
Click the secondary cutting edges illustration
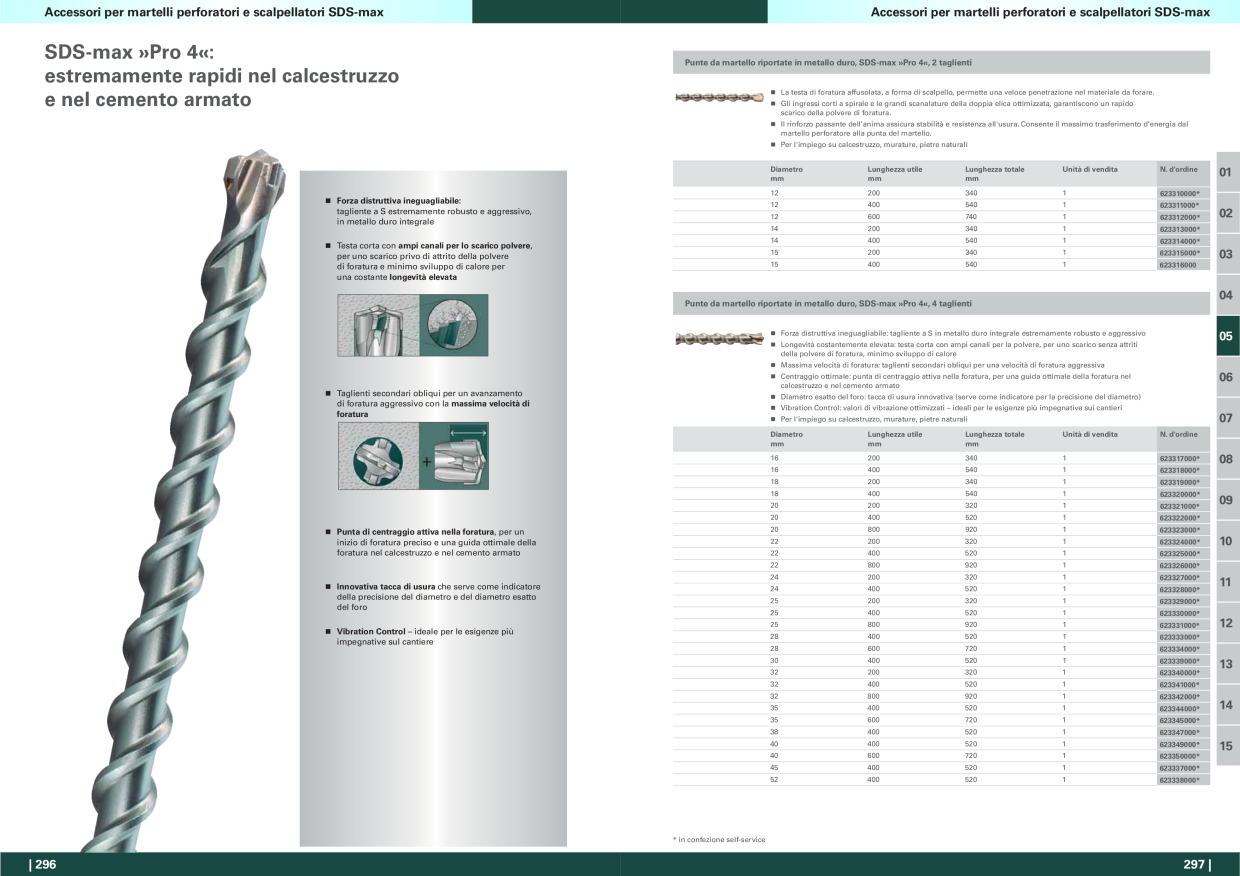pos(413,455)
